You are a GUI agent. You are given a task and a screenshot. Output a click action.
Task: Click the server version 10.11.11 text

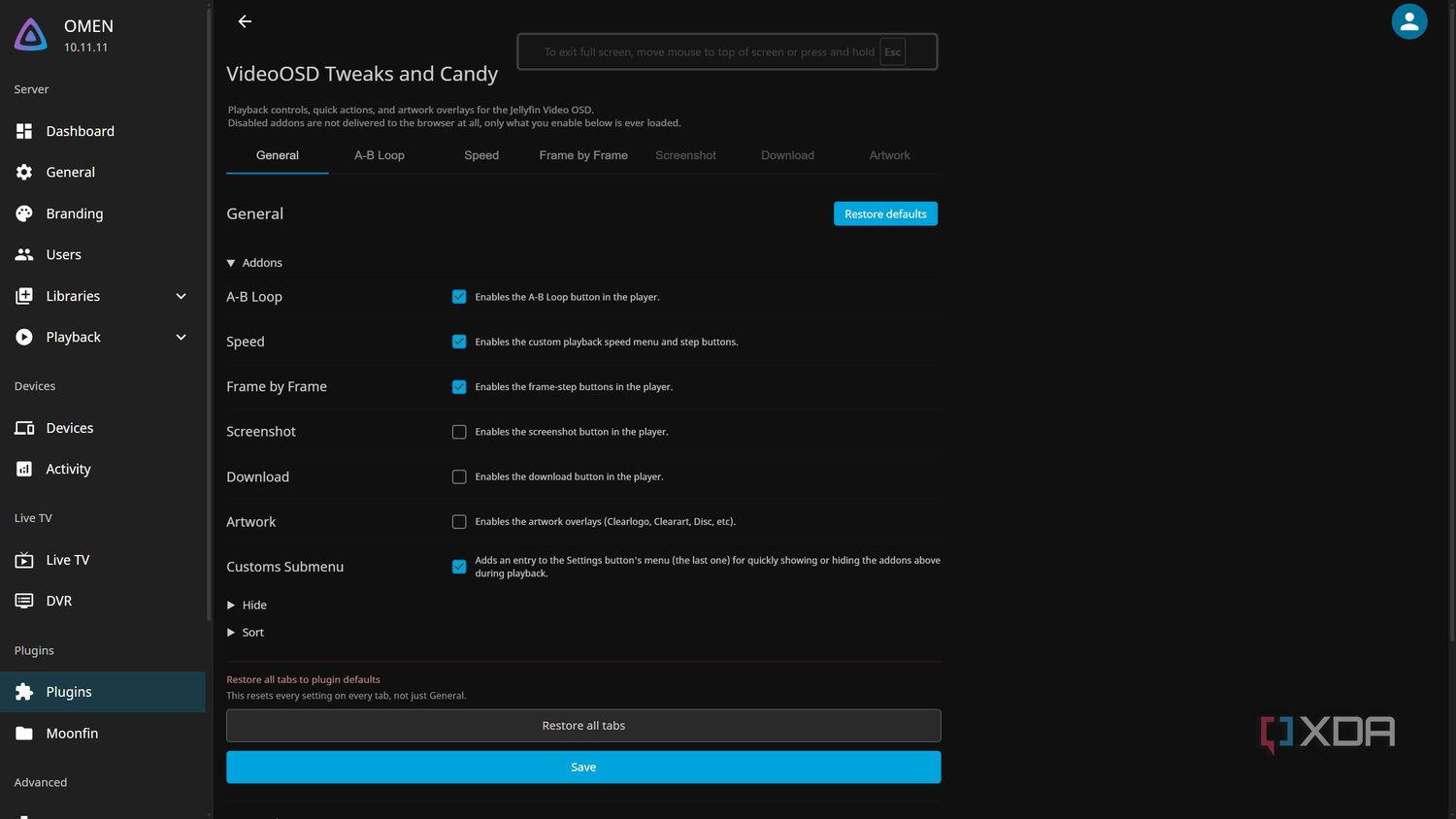86,48
